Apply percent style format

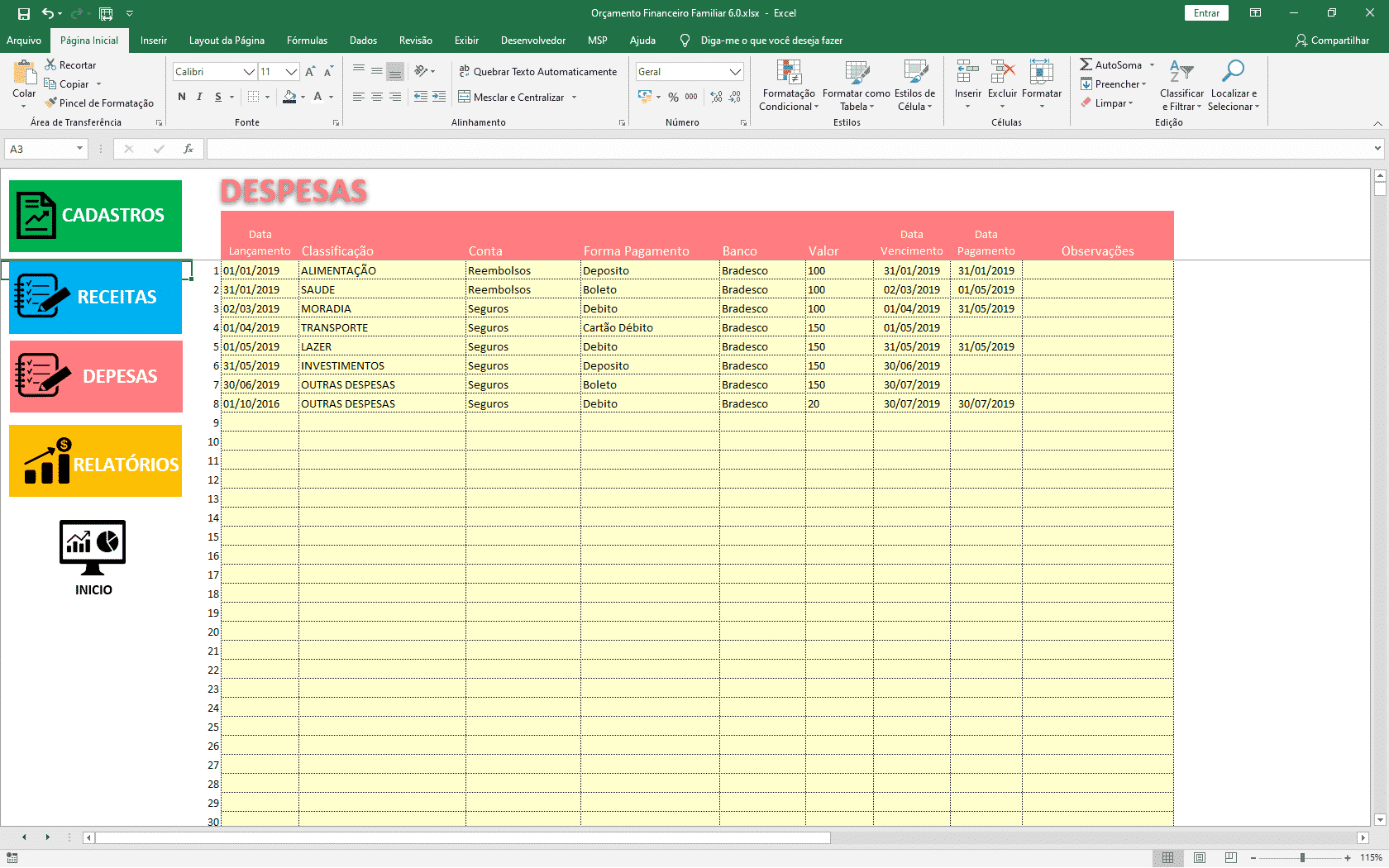673,97
